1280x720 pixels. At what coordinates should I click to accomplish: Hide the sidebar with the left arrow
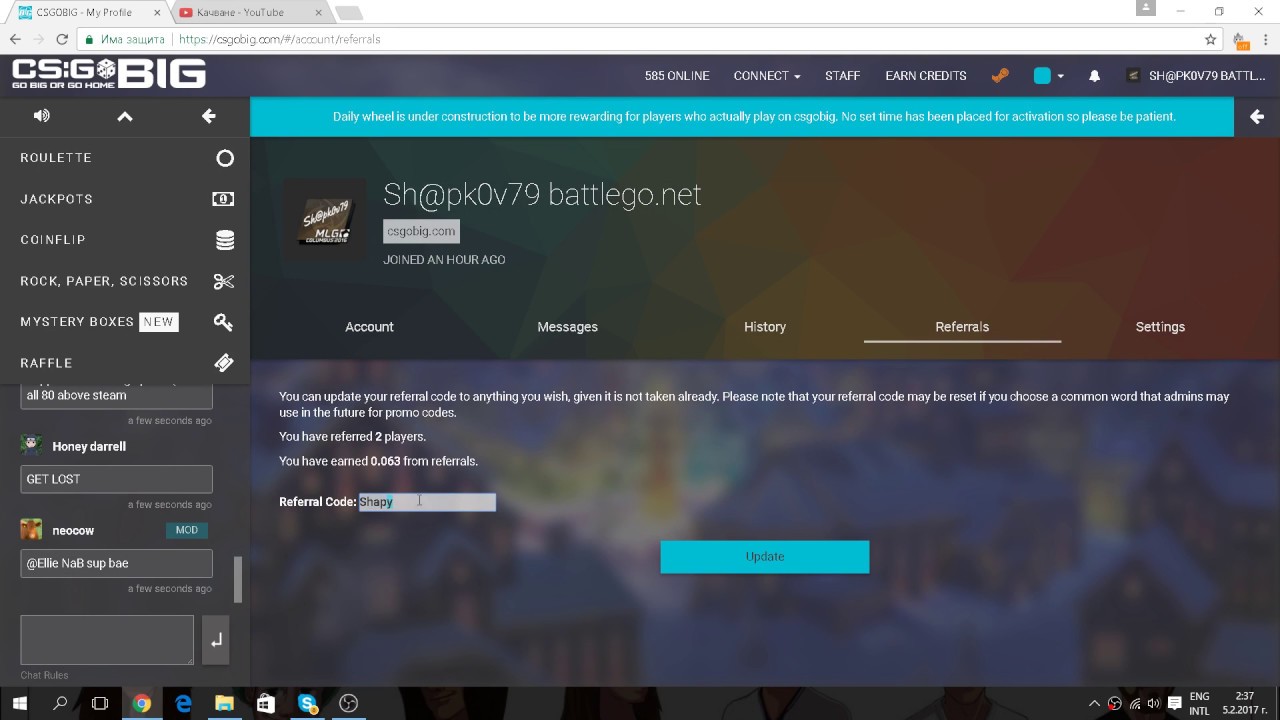click(x=208, y=116)
